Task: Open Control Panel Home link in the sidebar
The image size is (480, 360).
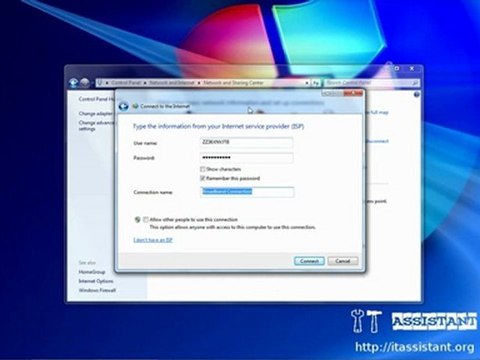Action: coord(97,99)
